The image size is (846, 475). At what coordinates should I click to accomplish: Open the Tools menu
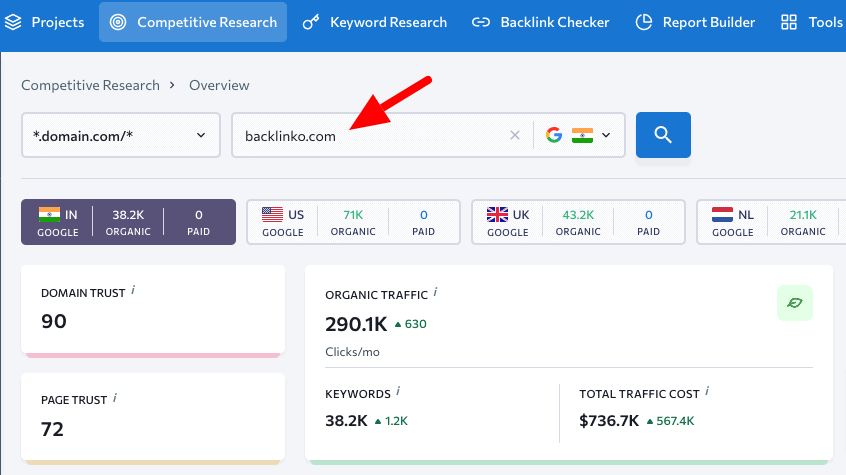811,22
